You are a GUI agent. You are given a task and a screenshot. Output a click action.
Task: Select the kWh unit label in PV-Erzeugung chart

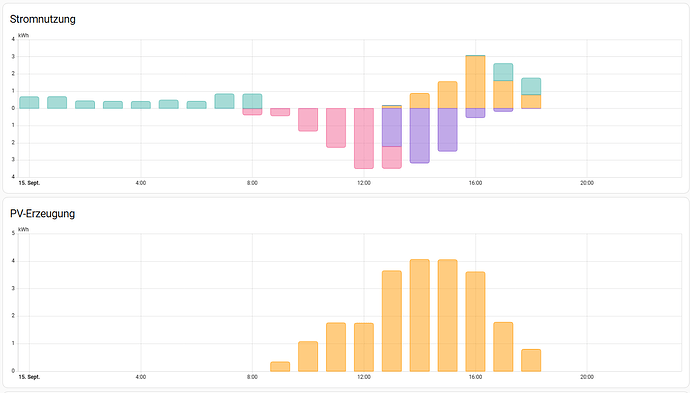(x=23, y=229)
